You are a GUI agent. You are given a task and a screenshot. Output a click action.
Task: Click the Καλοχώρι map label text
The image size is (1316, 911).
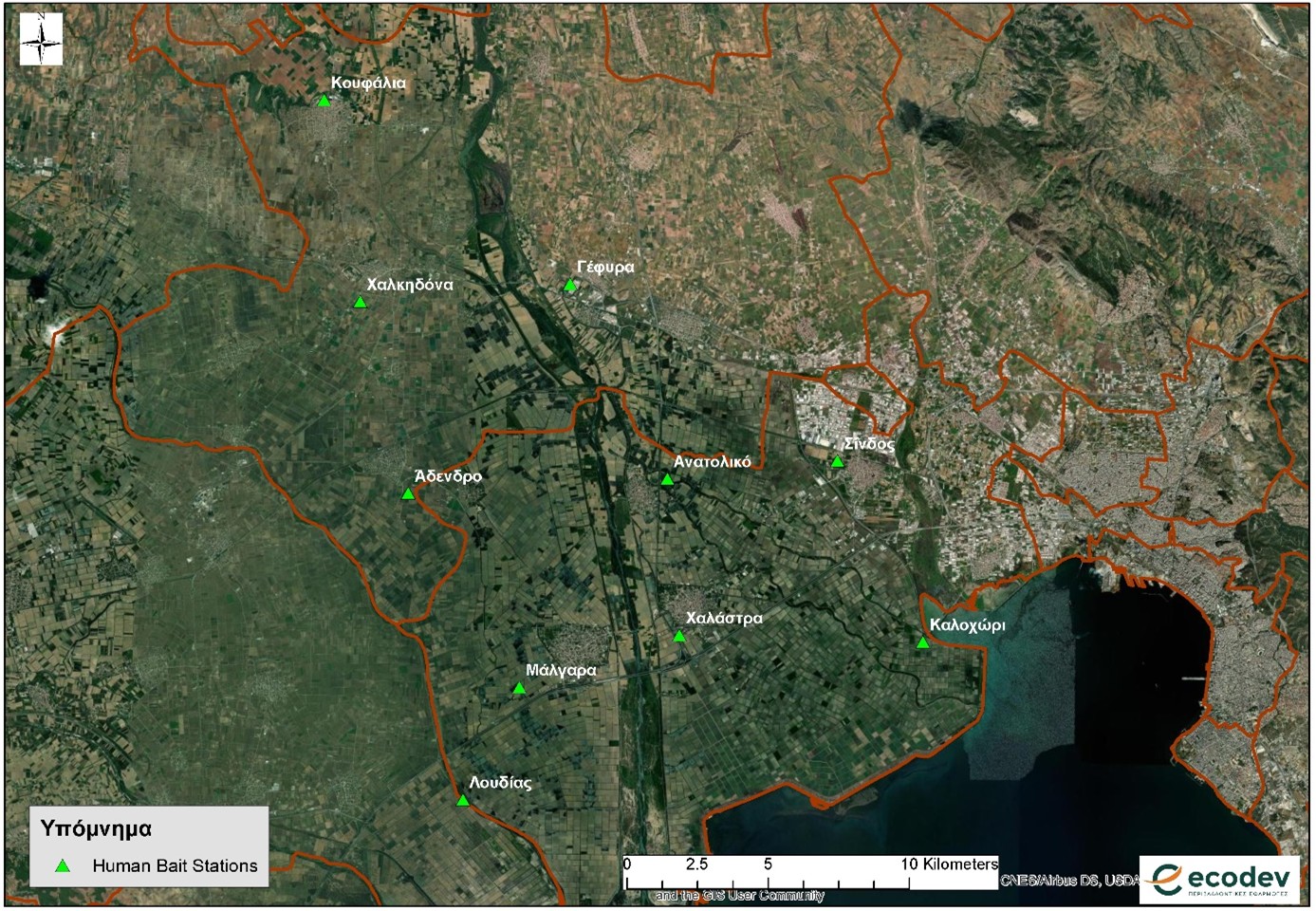click(x=967, y=624)
